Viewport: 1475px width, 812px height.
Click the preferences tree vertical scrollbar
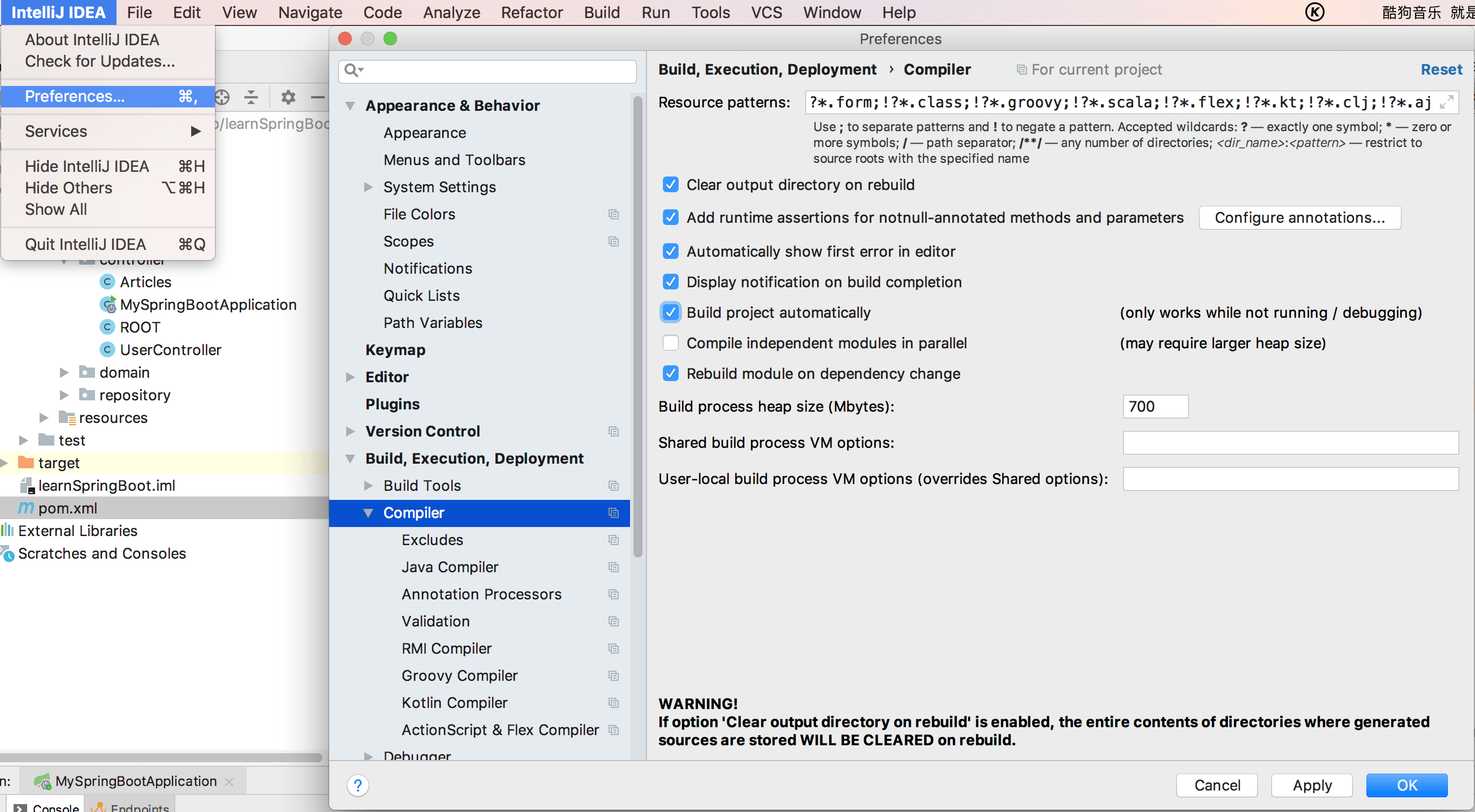(637, 327)
